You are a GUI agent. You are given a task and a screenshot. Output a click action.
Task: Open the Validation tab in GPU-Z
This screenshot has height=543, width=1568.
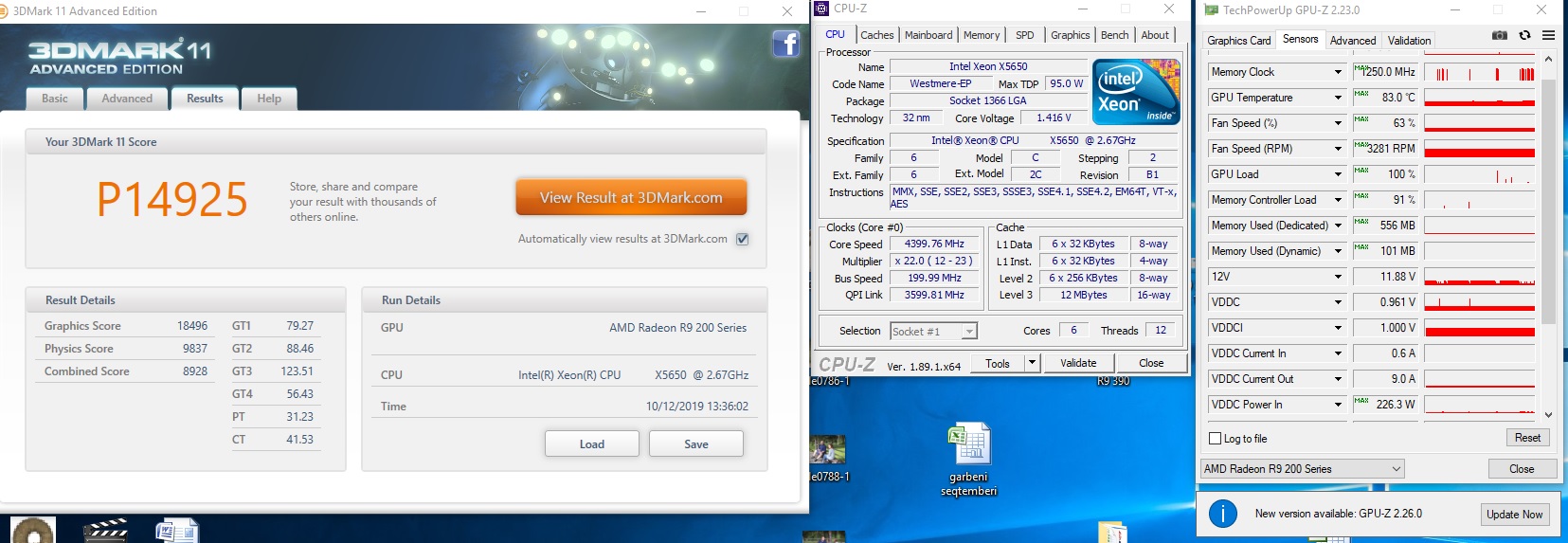1410,41
